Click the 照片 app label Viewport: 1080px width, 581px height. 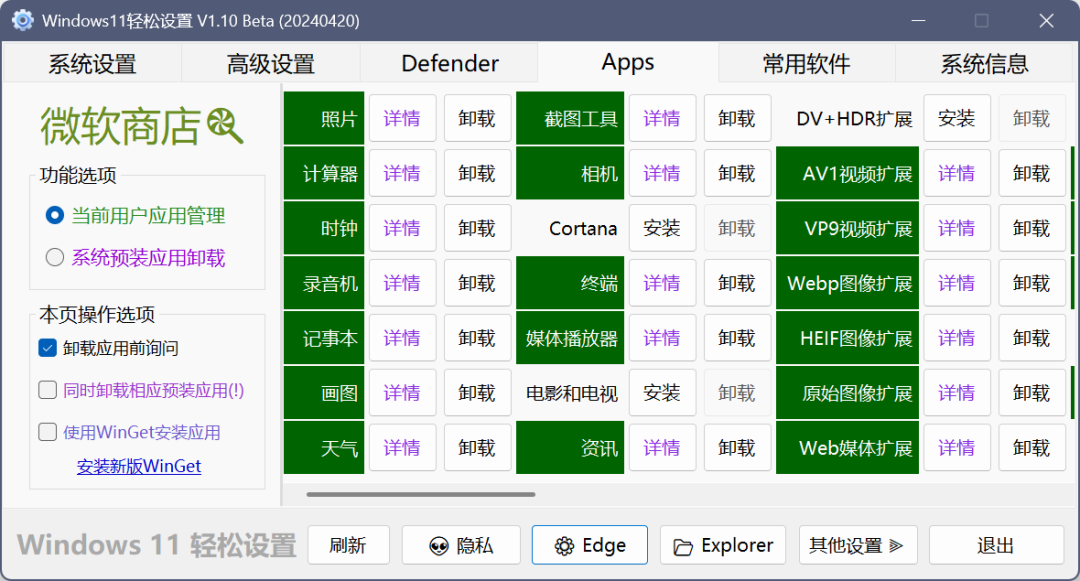(324, 118)
